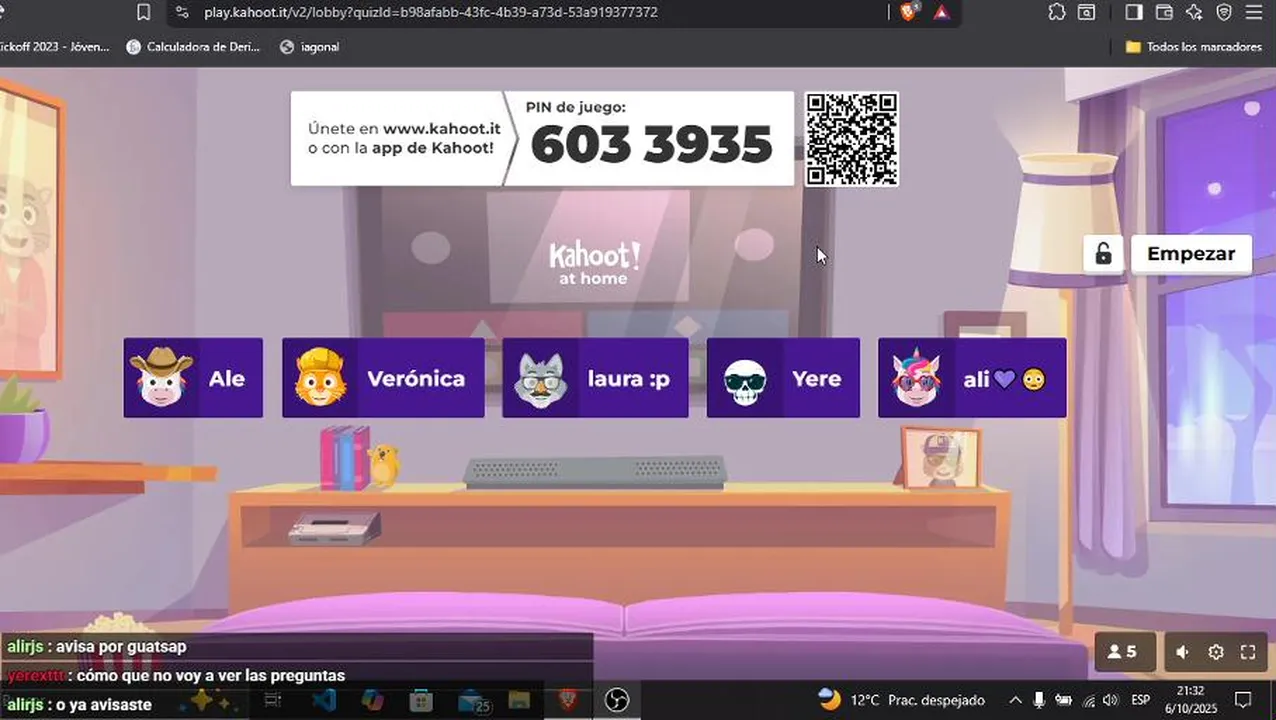Viewport: 1276px width, 720px height.
Task: Toggle the game lock padlock icon
Action: 1103,254
